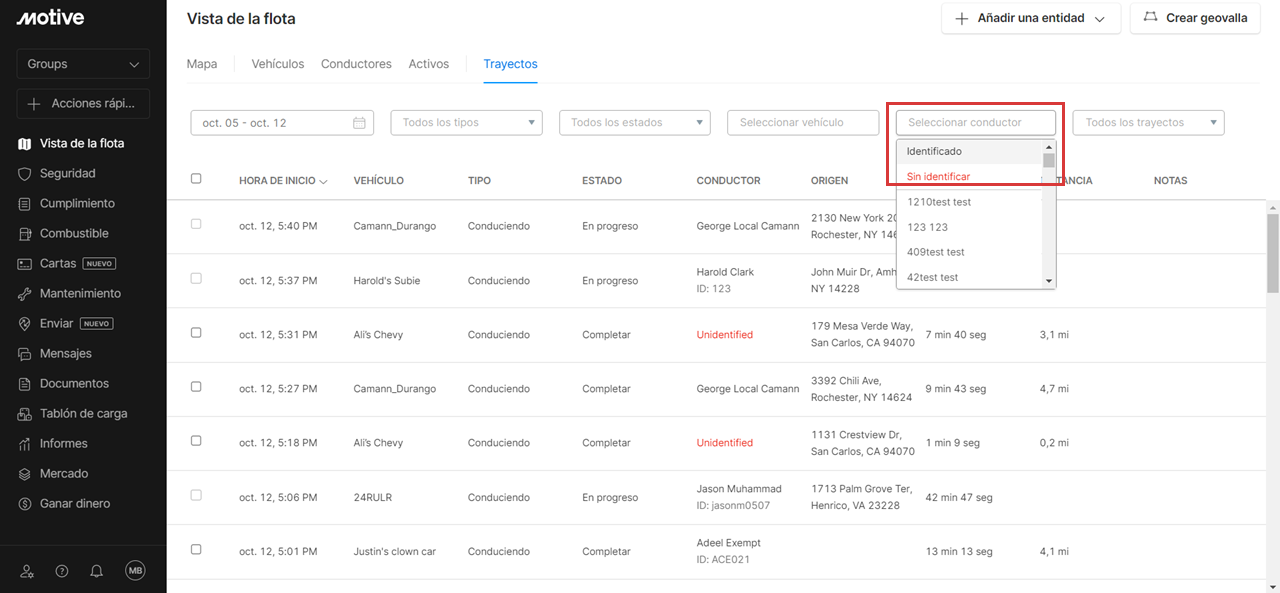
Task: Switch to the Vehículos tab
Action: [278, 64]
